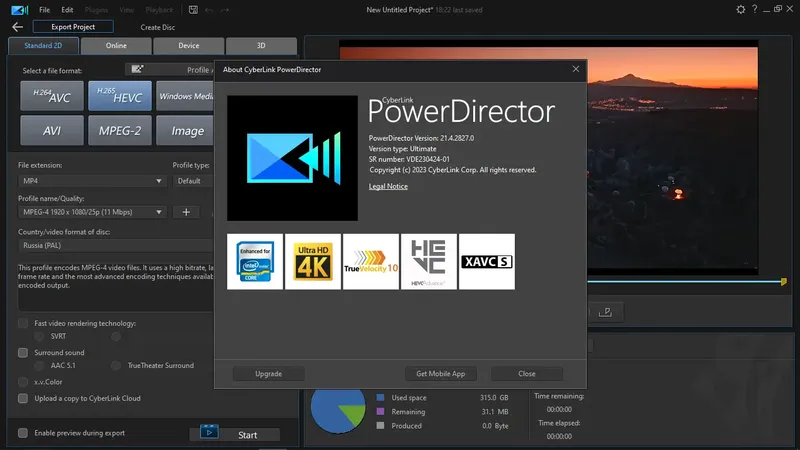
Task: Open the MP4 file extension dropdown
Action: tap(92, 181)
